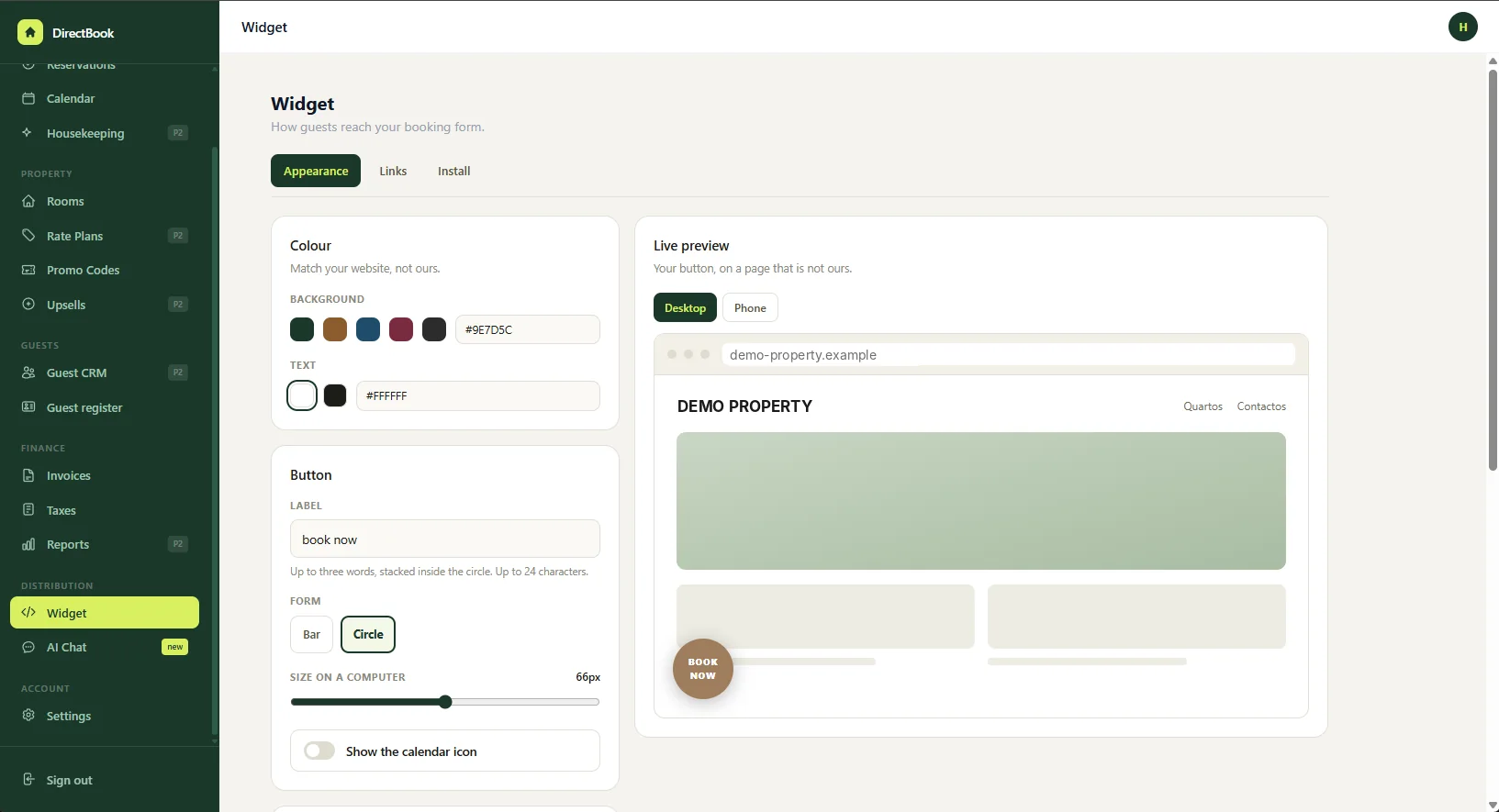Click the Reports bar chart icon
Screen dimensions: 1499x812
[28, 544]
